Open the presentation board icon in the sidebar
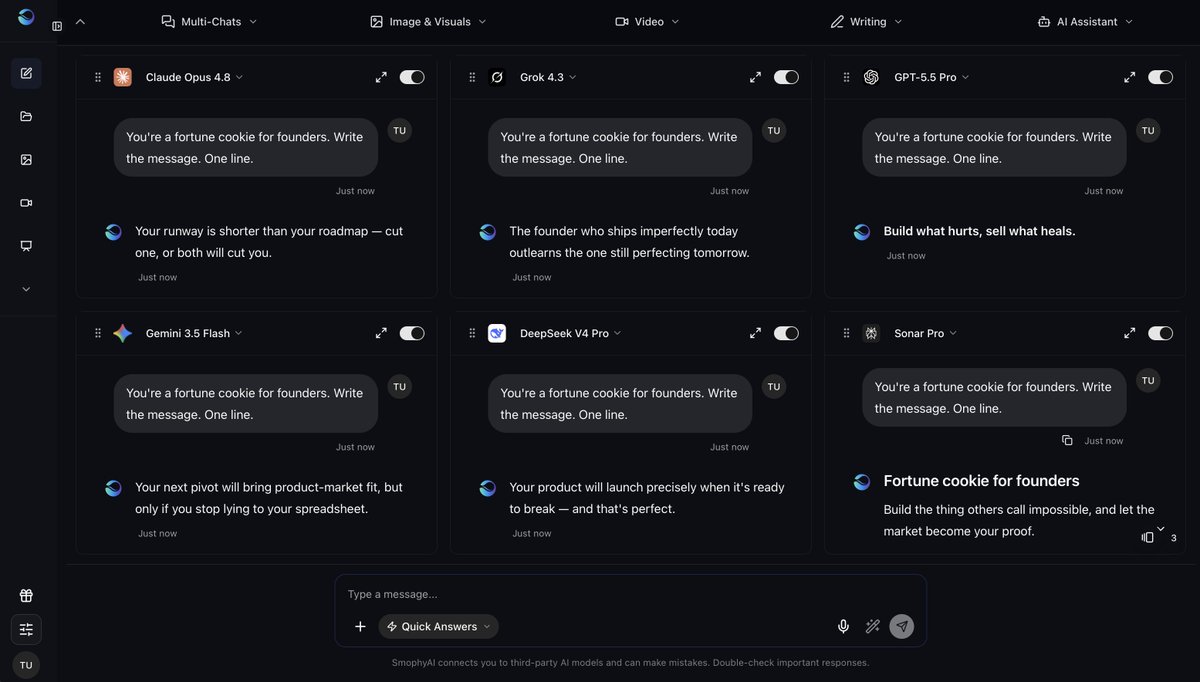This screenshot has width=1200, height=682. point(26,245)
